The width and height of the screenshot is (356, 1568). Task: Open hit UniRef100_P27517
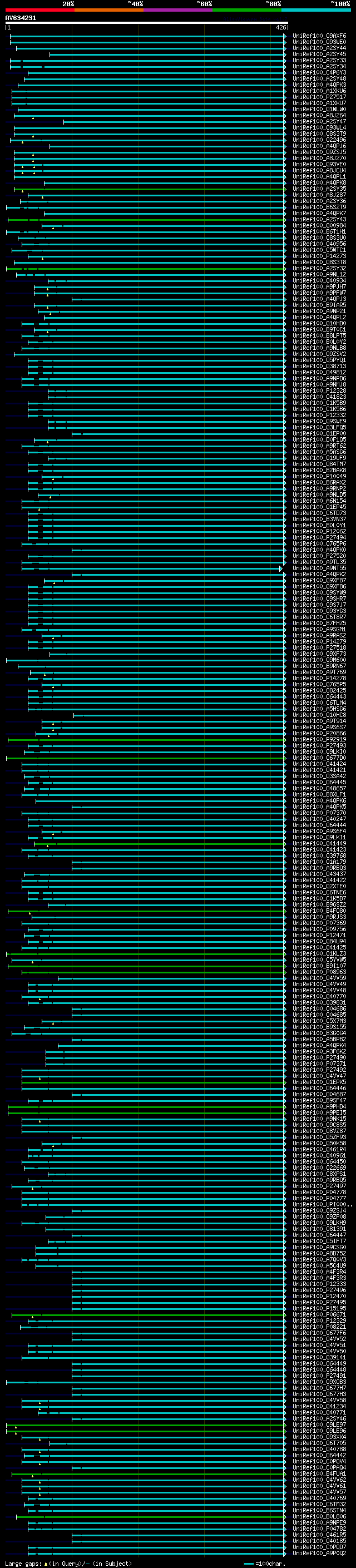319,97
